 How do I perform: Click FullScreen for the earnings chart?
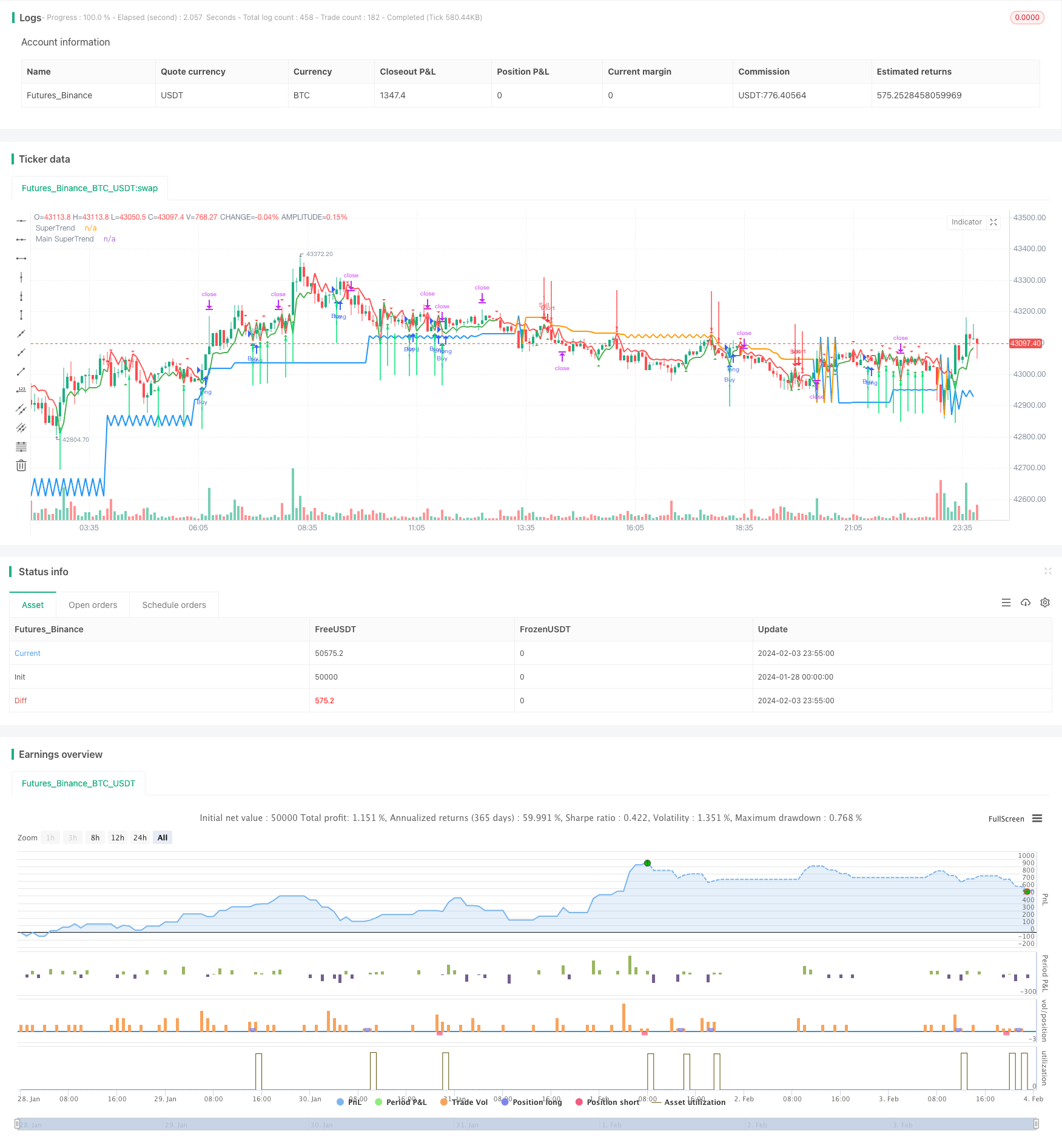tap(1006, 819)
